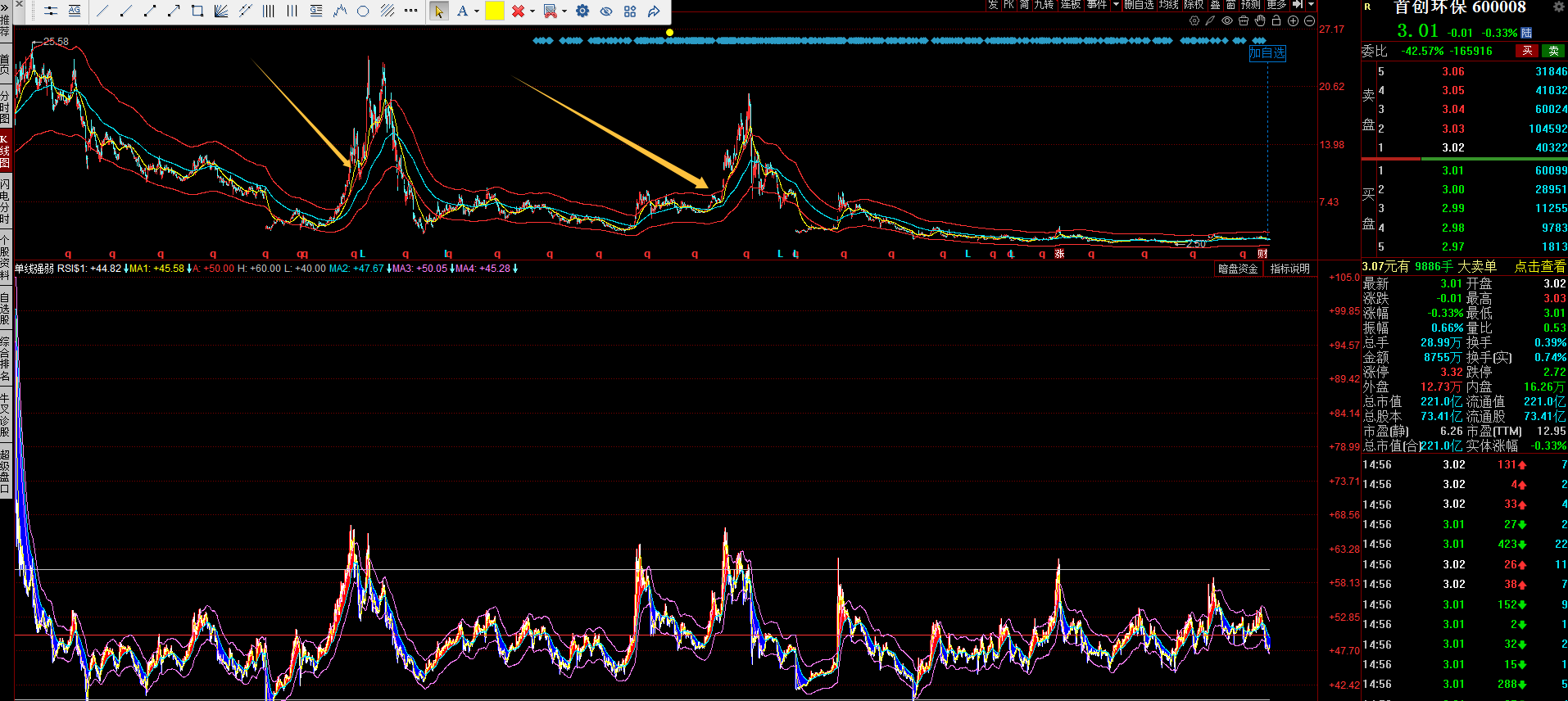Image resolution: width=1568 pixels, height=701 pixels.
Task: Select the rectangle drawing tool
Action: point(197,11)
